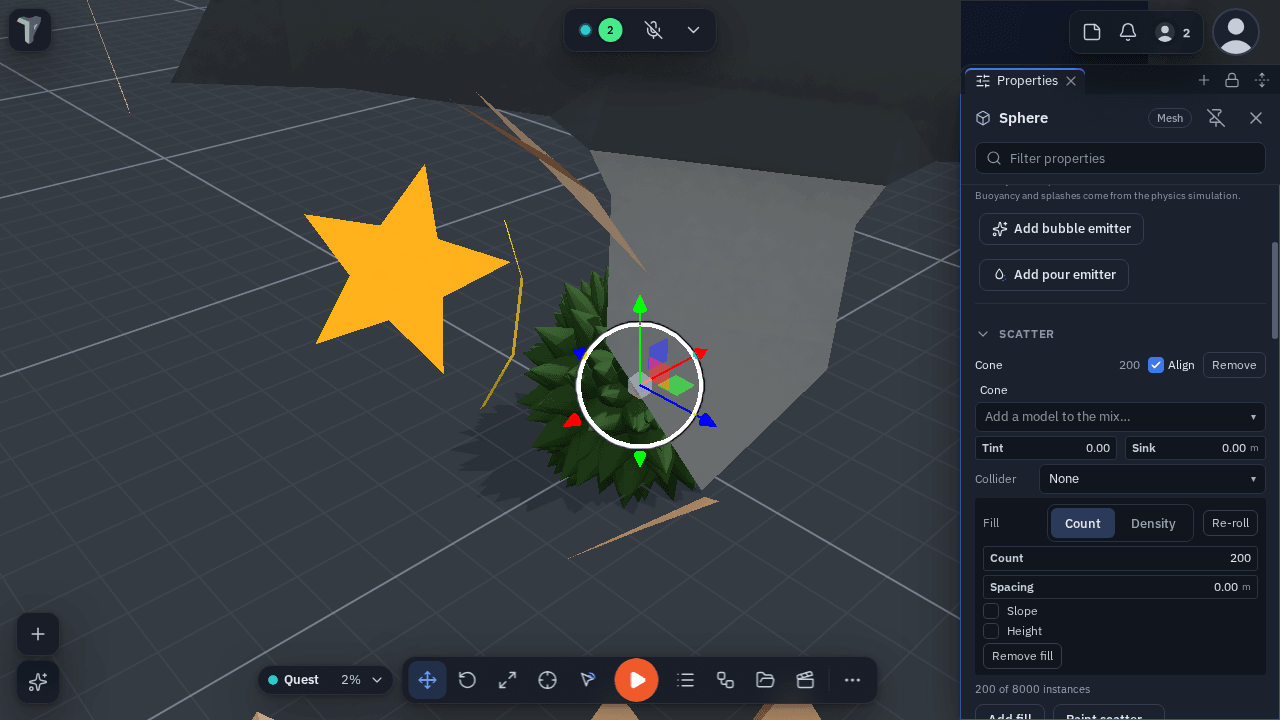Focus the Filter properties search field

click(x=1120, y=158)
